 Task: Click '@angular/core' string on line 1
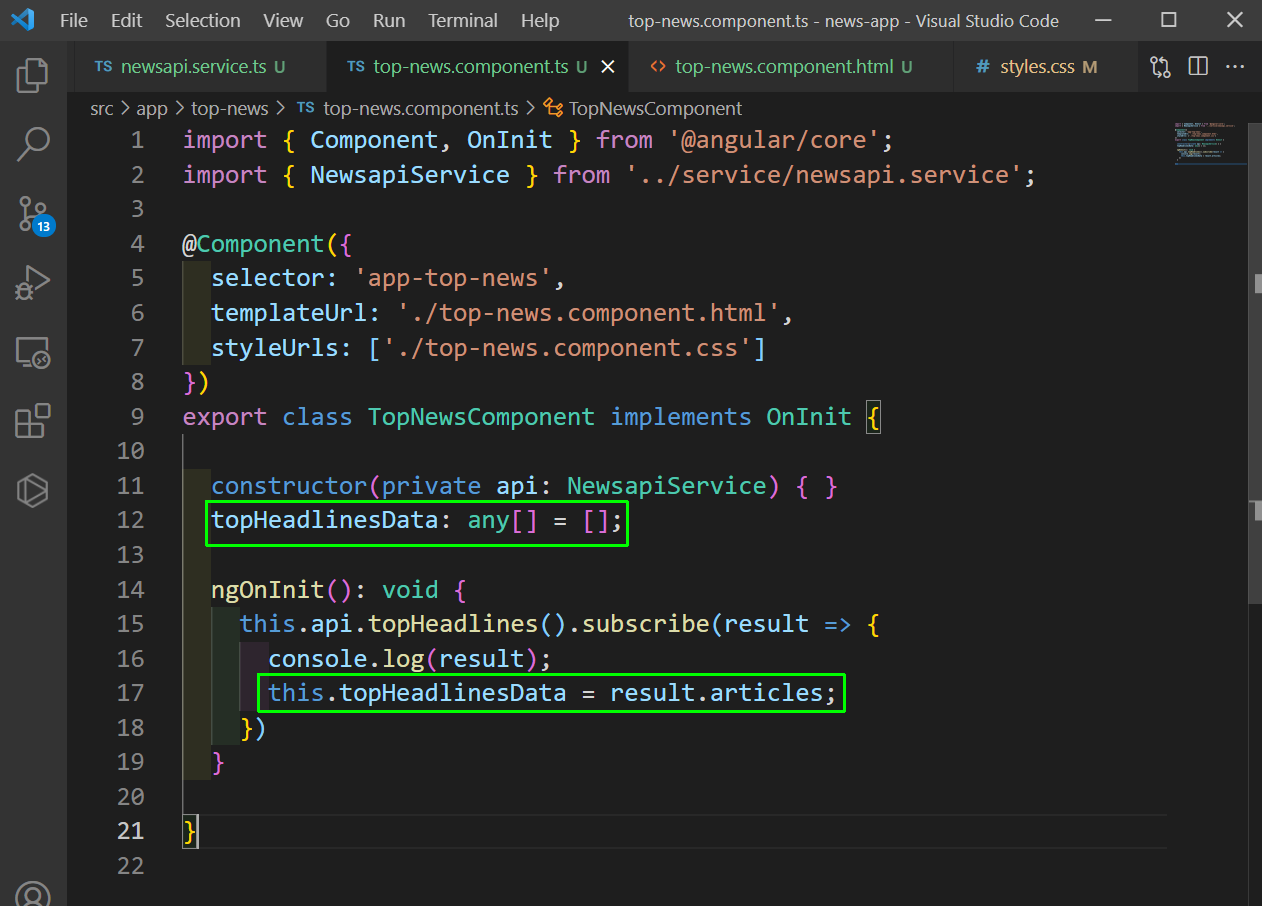tap(776, 140)
